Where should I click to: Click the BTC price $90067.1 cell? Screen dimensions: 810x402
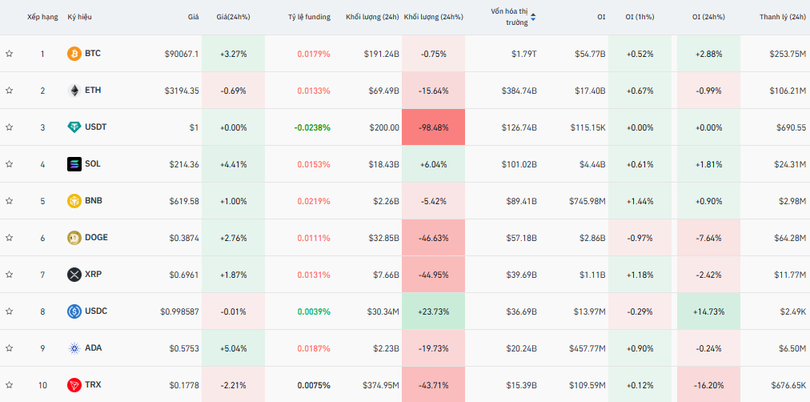(x=181, y=53)
